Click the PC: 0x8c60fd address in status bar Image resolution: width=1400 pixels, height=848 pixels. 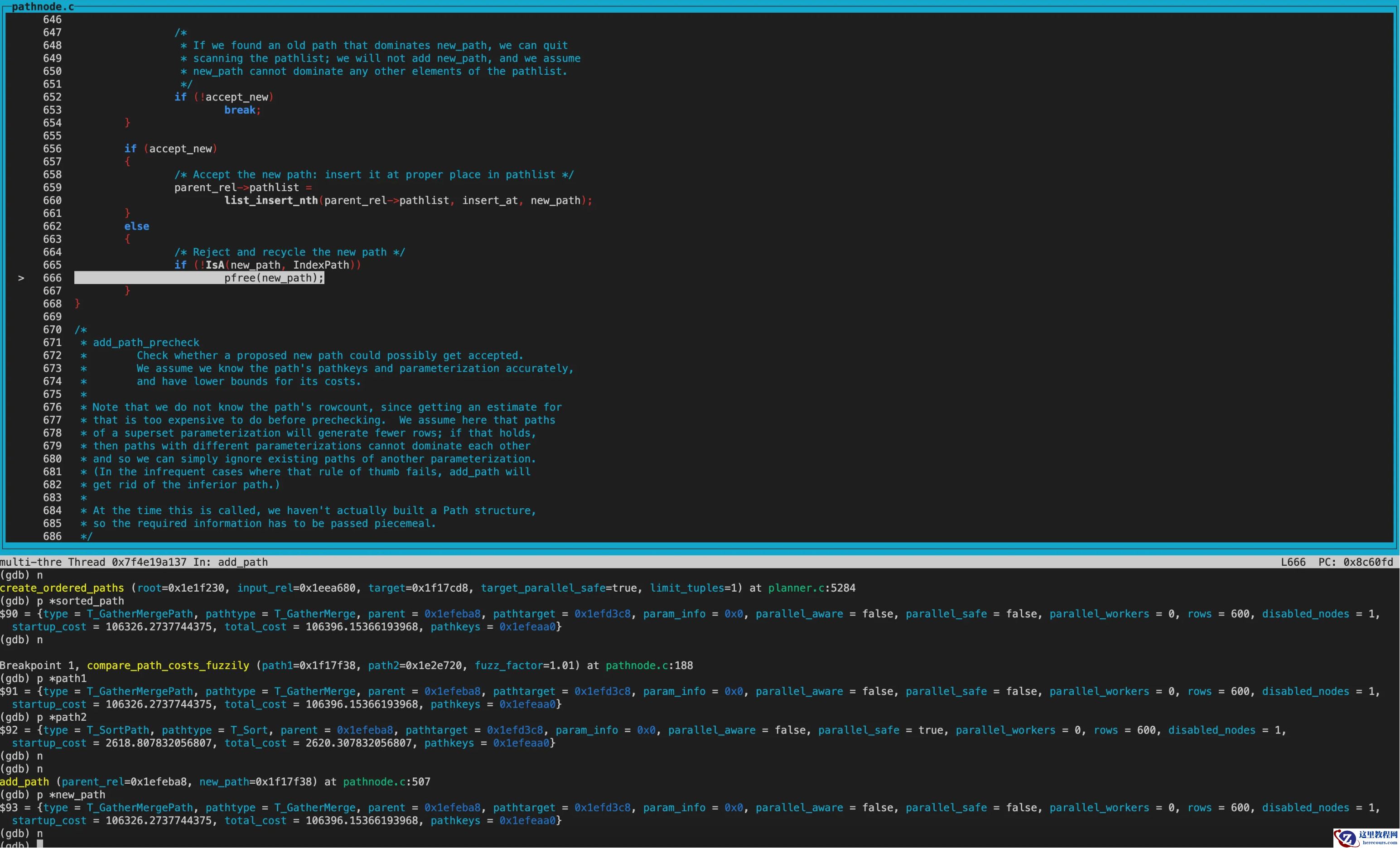click(x=1355, y=562)
